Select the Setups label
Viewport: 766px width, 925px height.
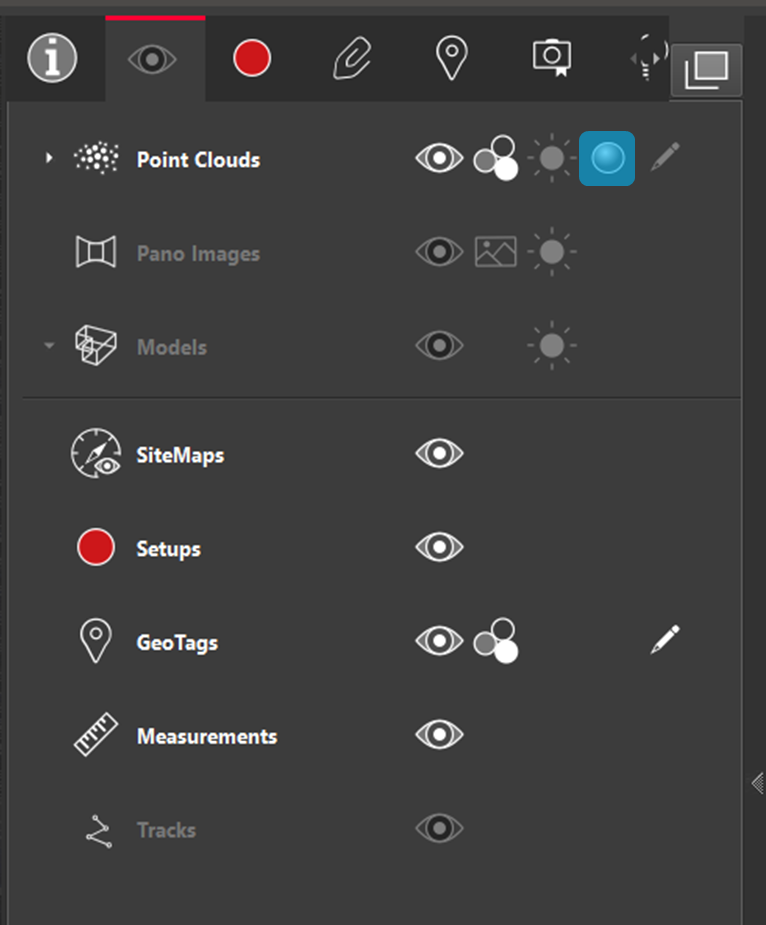click(x=168, y=549)
